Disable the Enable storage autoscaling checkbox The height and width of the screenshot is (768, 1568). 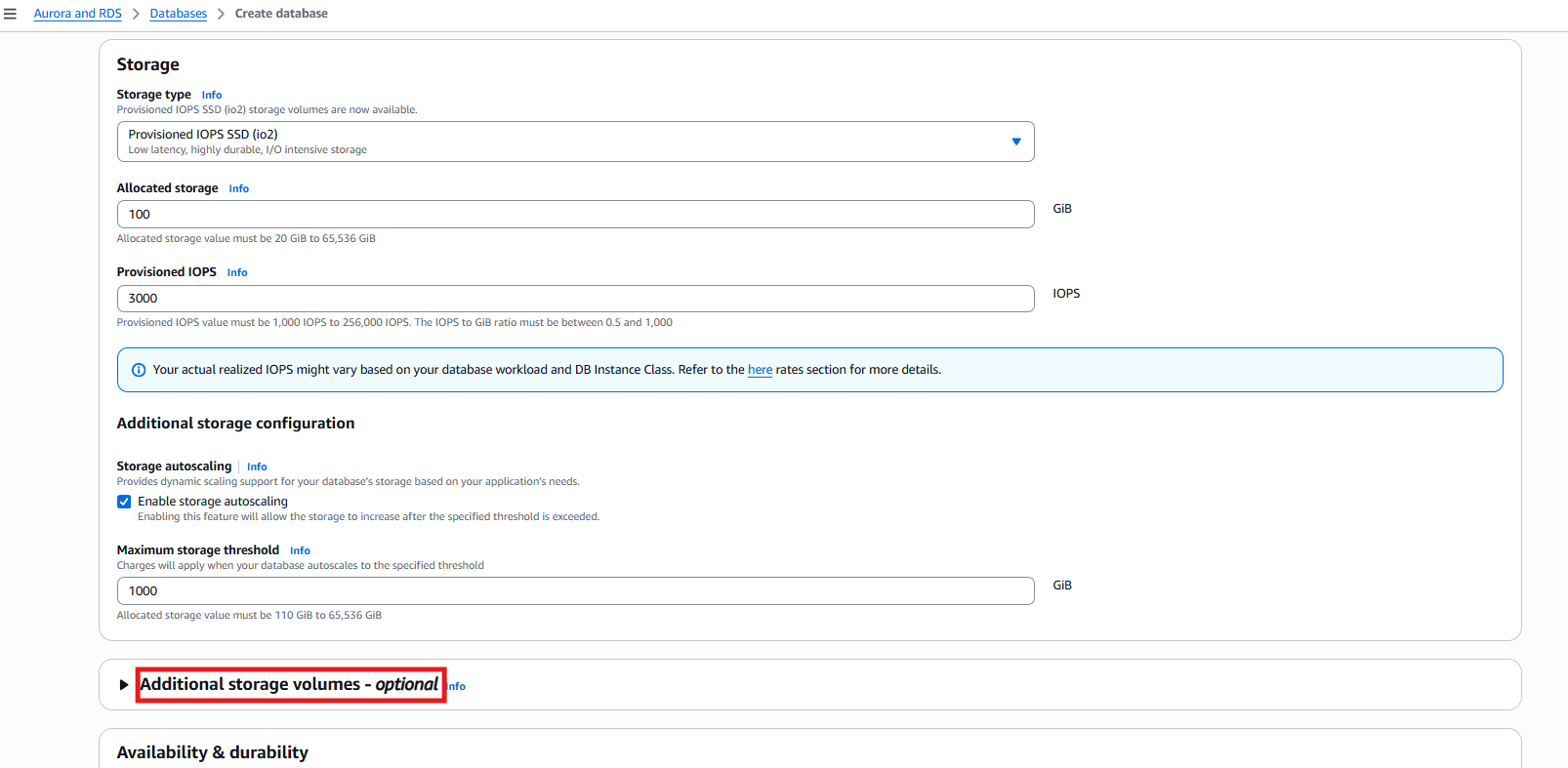[x=124, y=502]
